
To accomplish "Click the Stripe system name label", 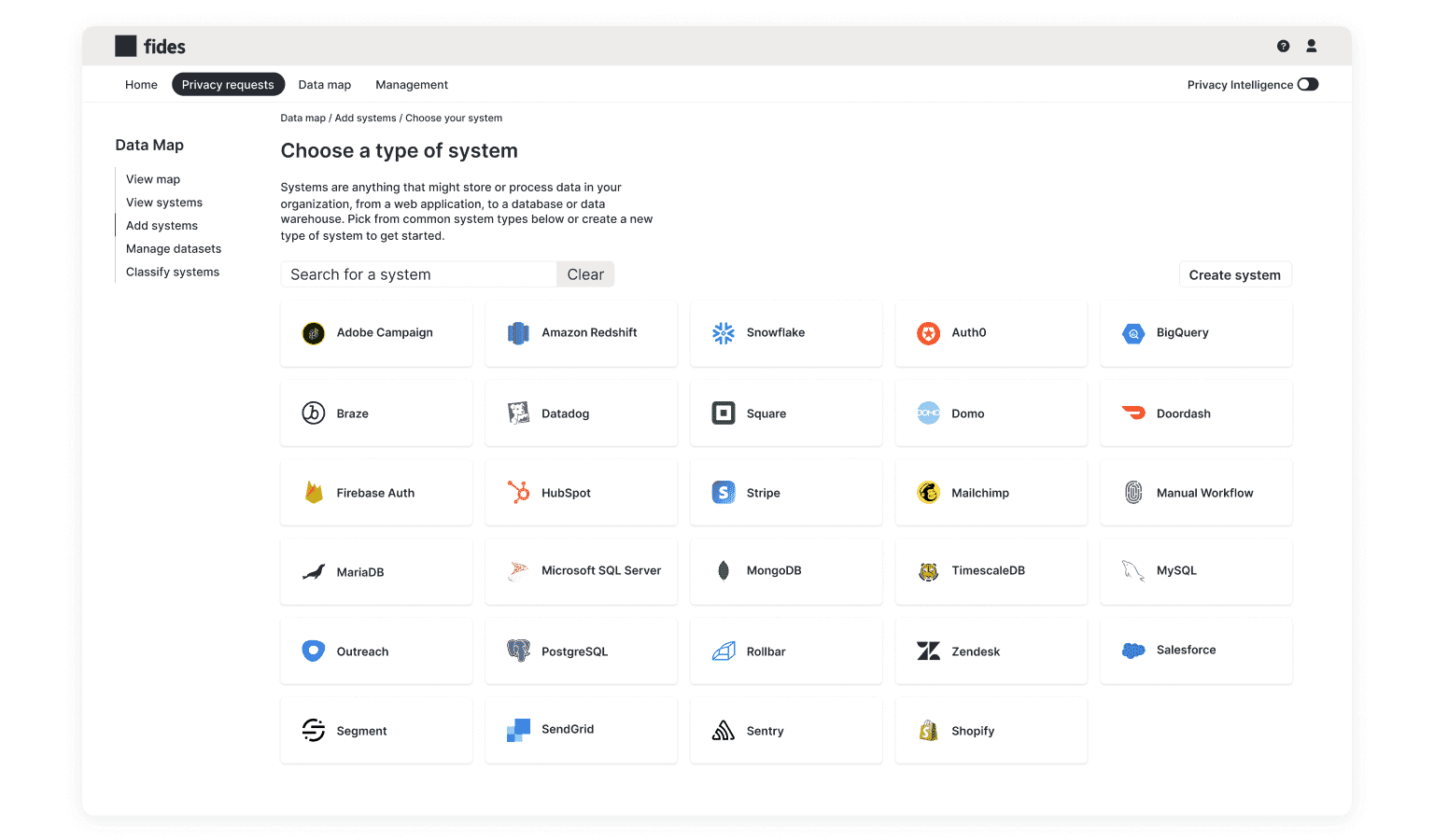I will (x=764, y=493).
